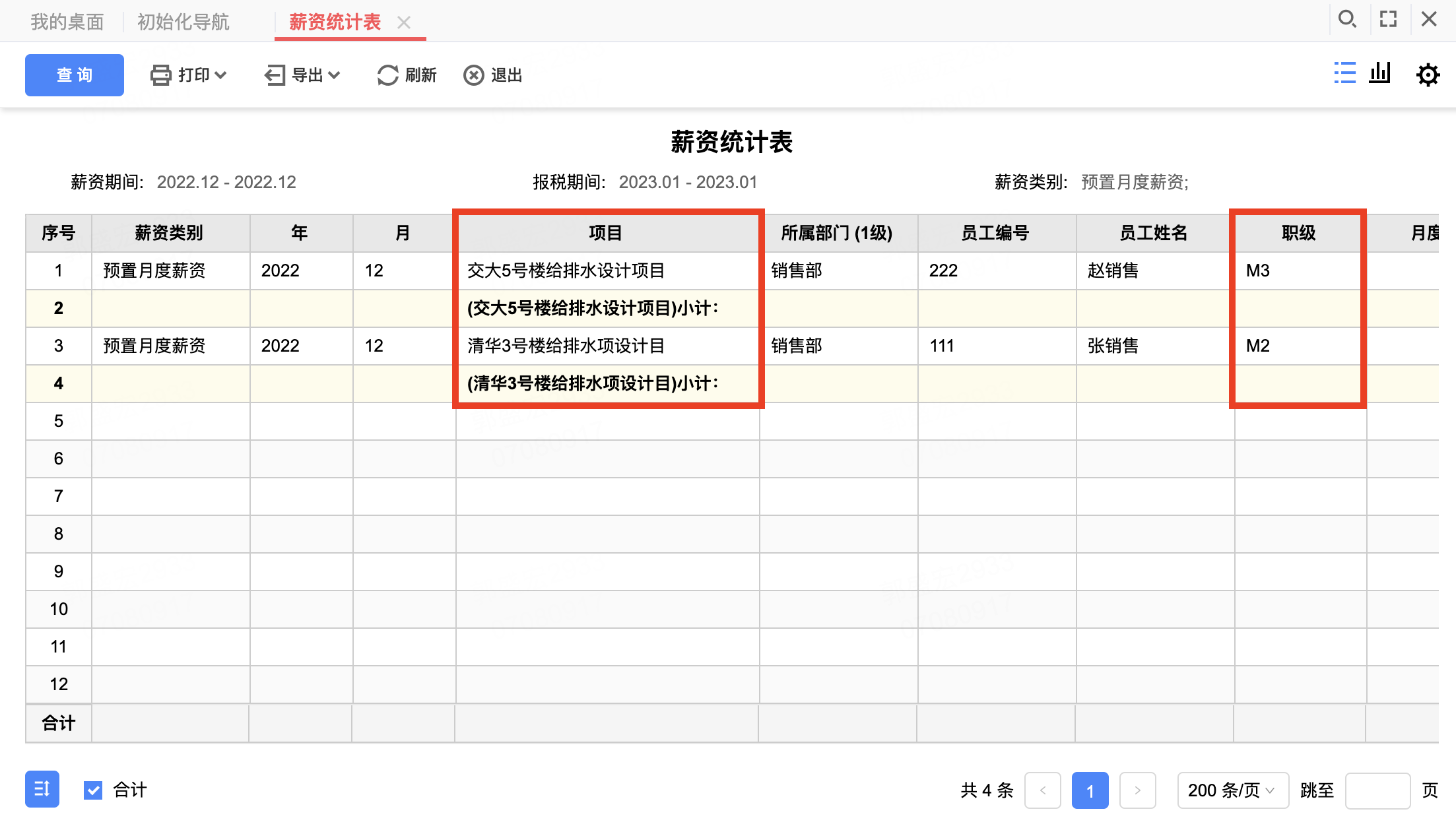Image resolution: width=1456 pixels, height=830 pixels.
Task: Click the 查询 query button
Action: 75,75
